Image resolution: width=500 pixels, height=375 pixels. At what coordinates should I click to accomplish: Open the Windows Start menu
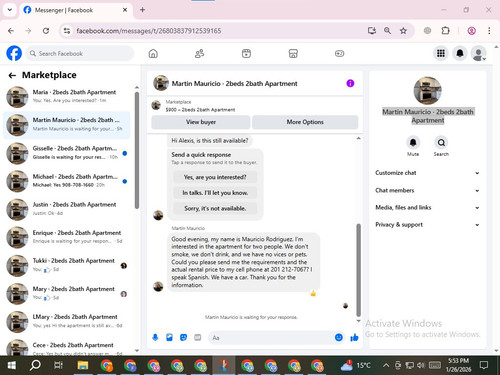(12, 365)
